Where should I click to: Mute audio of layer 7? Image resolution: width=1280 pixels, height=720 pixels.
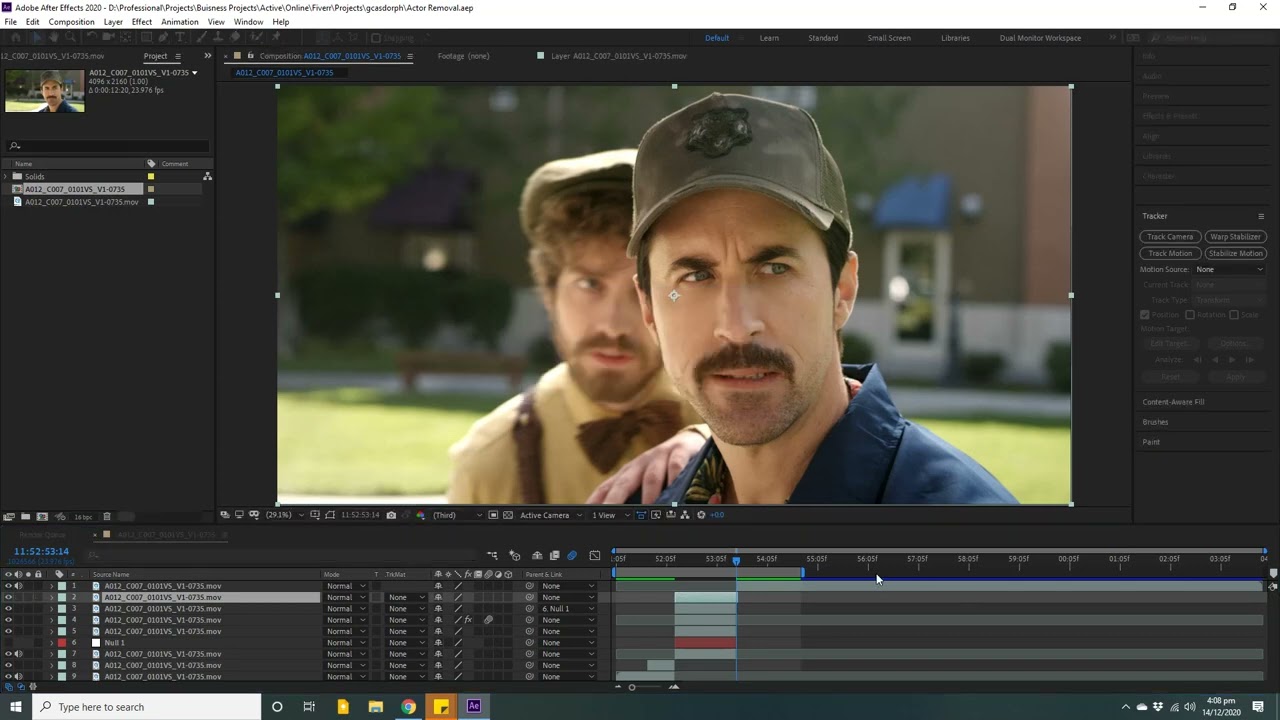click(x=18, y=654)
